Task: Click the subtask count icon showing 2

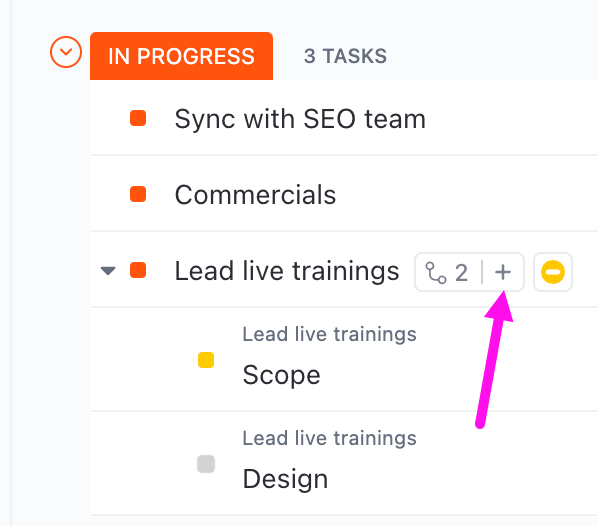Action: [x=436, y=273]
